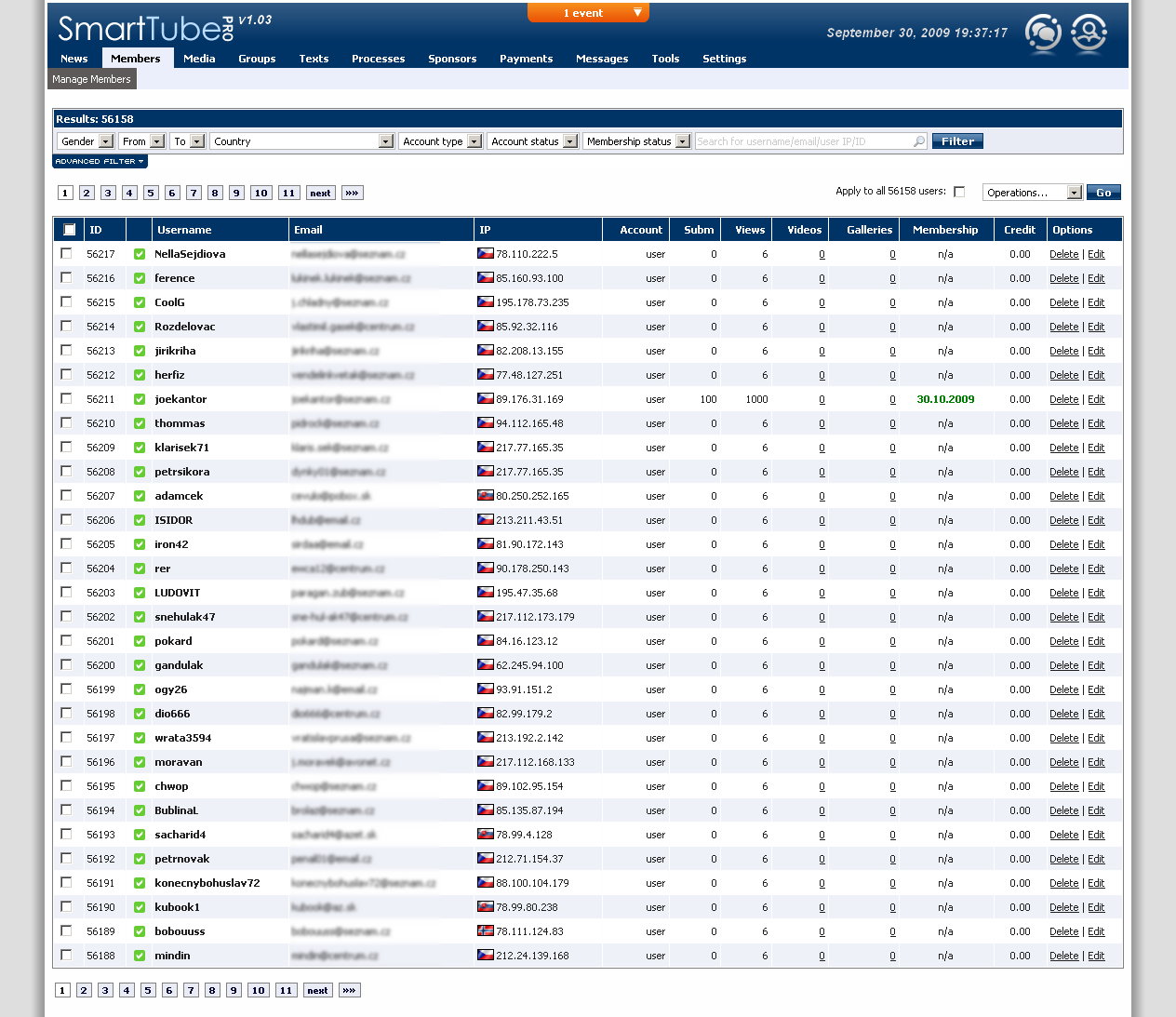
Task: Select checkbox for member ID 56211
Action: pyautogui.click(x=66, y=398)
